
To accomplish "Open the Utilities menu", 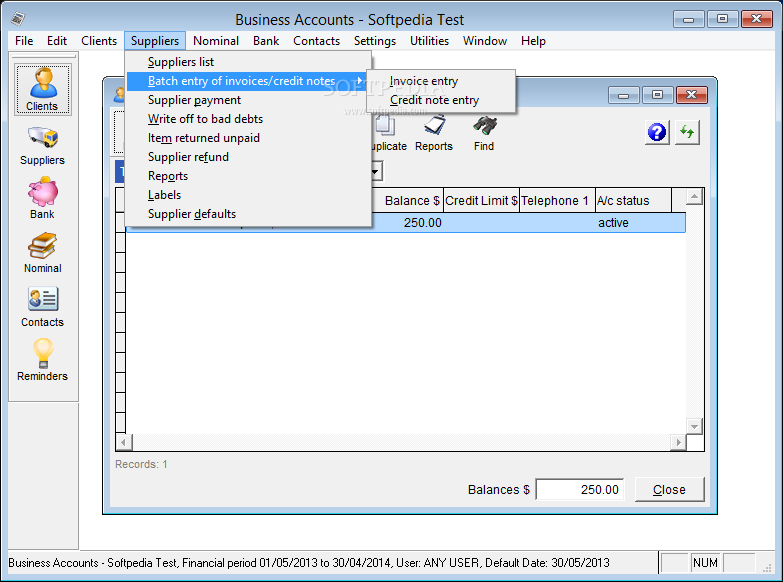I will (429, 41).
